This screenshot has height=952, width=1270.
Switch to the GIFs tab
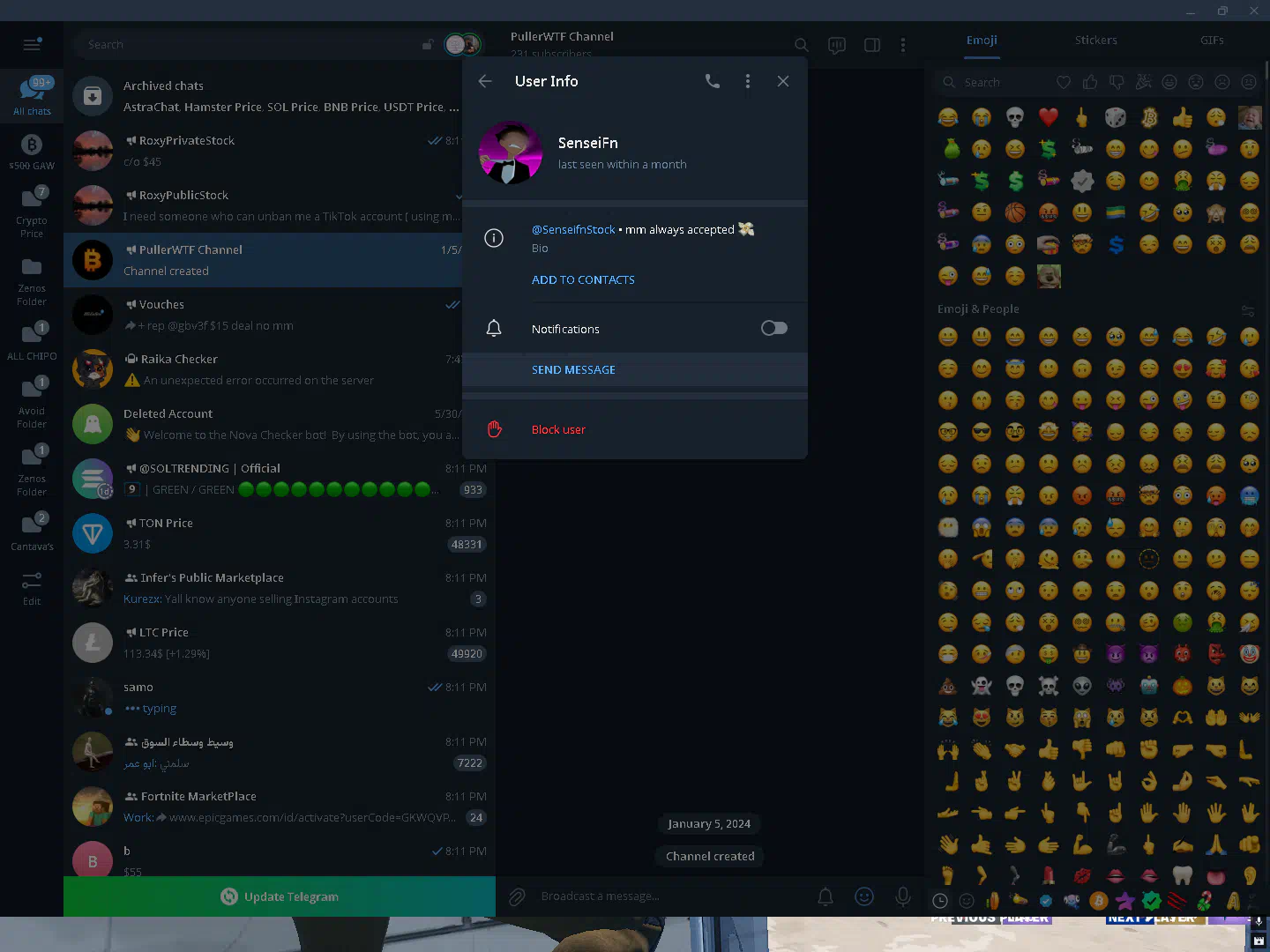coord(1212,40)
